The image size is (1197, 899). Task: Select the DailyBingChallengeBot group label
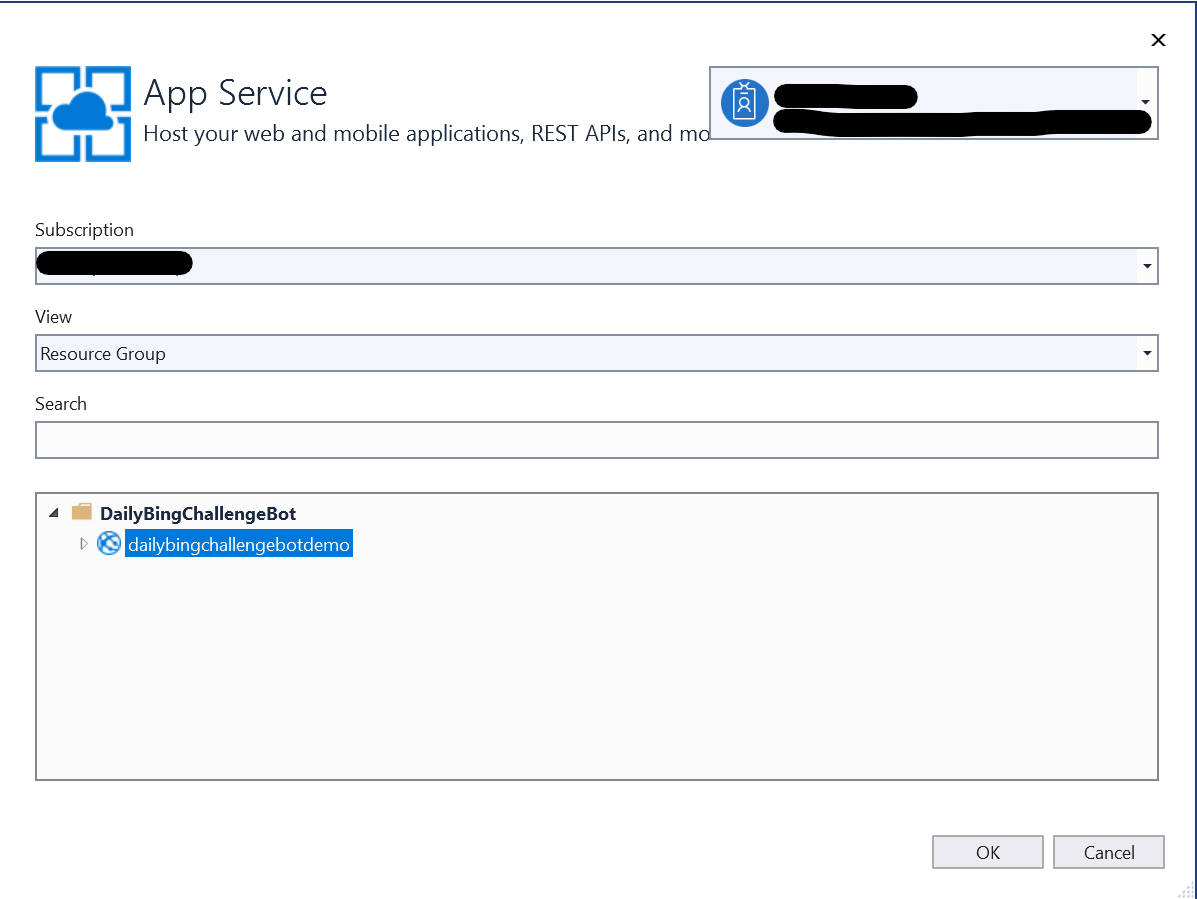197,513
